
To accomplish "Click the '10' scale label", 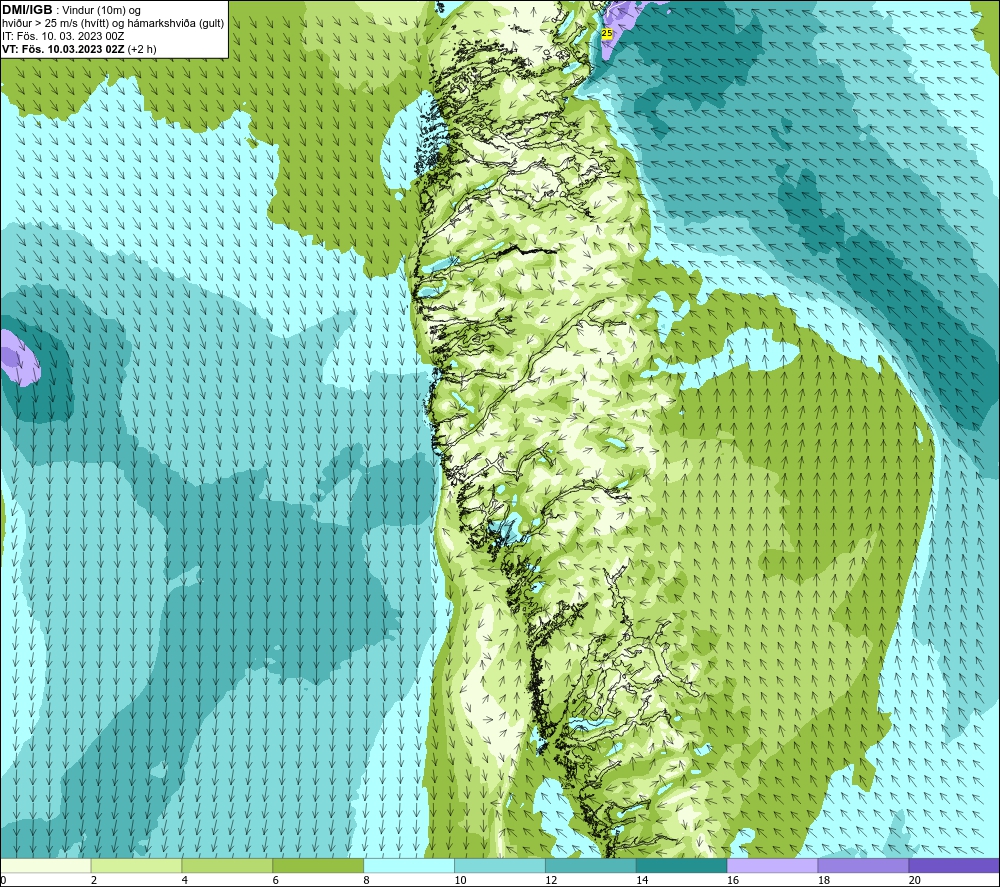I will [x=460, y=881].
